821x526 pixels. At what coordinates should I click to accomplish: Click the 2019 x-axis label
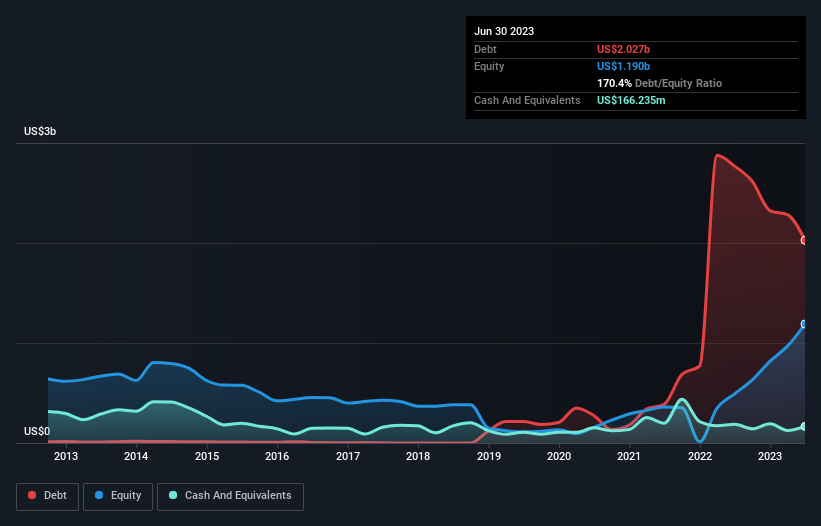pyautogui.click(x=489, y=456)
